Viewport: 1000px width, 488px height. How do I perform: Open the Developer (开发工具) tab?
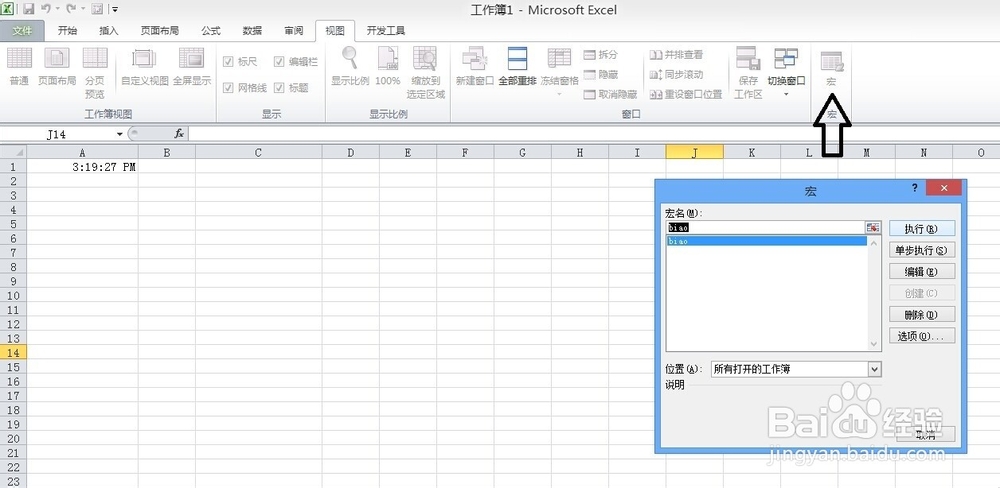point(385,31)
